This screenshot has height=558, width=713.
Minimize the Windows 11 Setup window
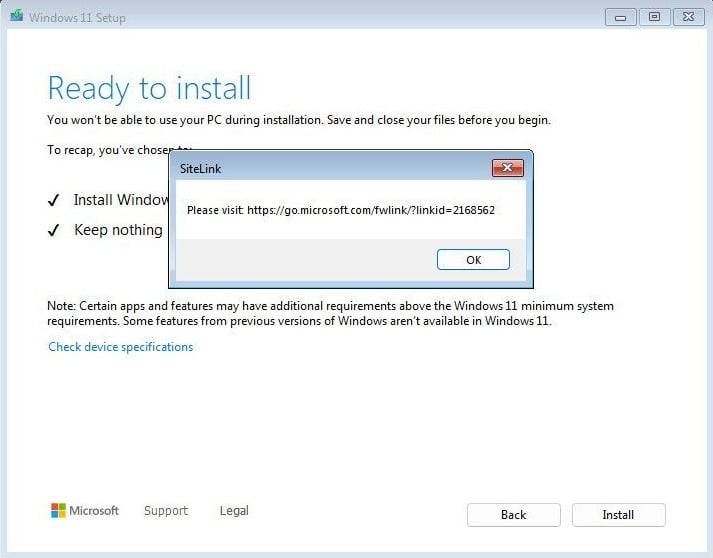point(620,17)
